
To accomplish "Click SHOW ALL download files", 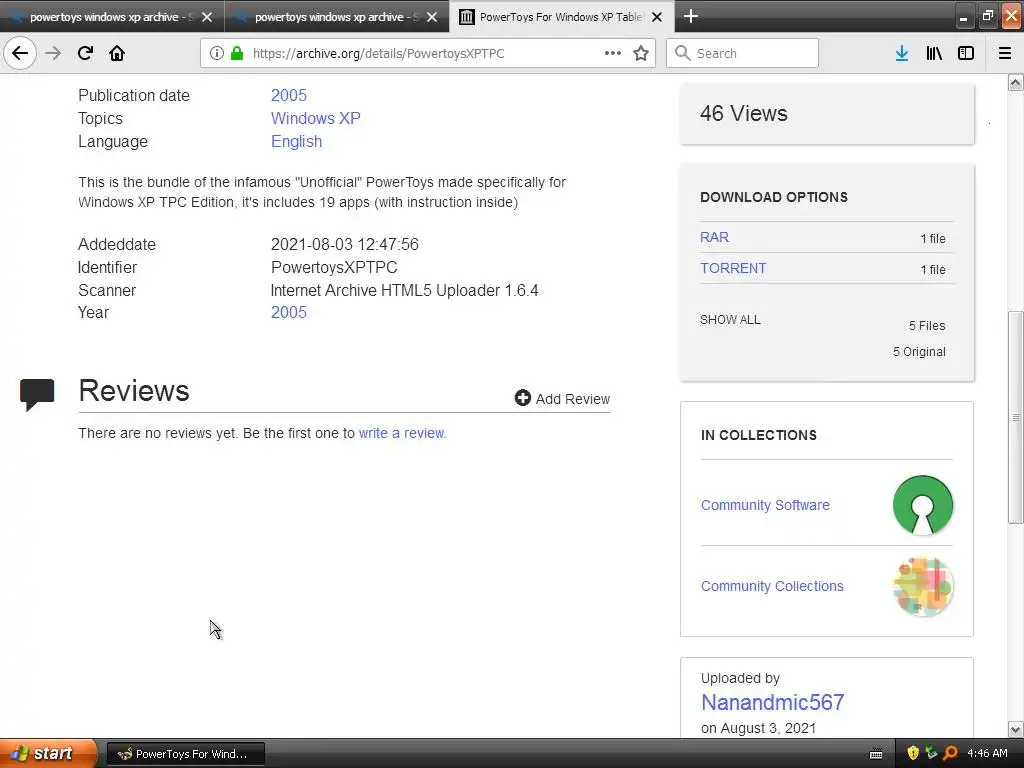I will (x=730, y=320).
